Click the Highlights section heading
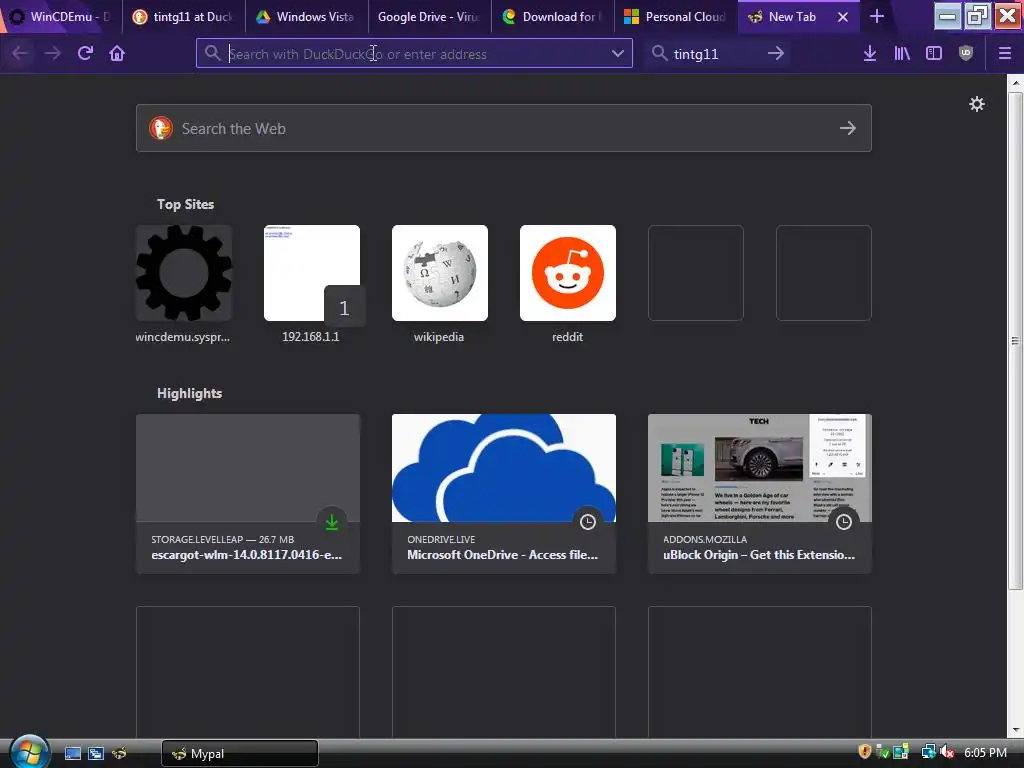1024x768 pixels. tap(189, 393)
